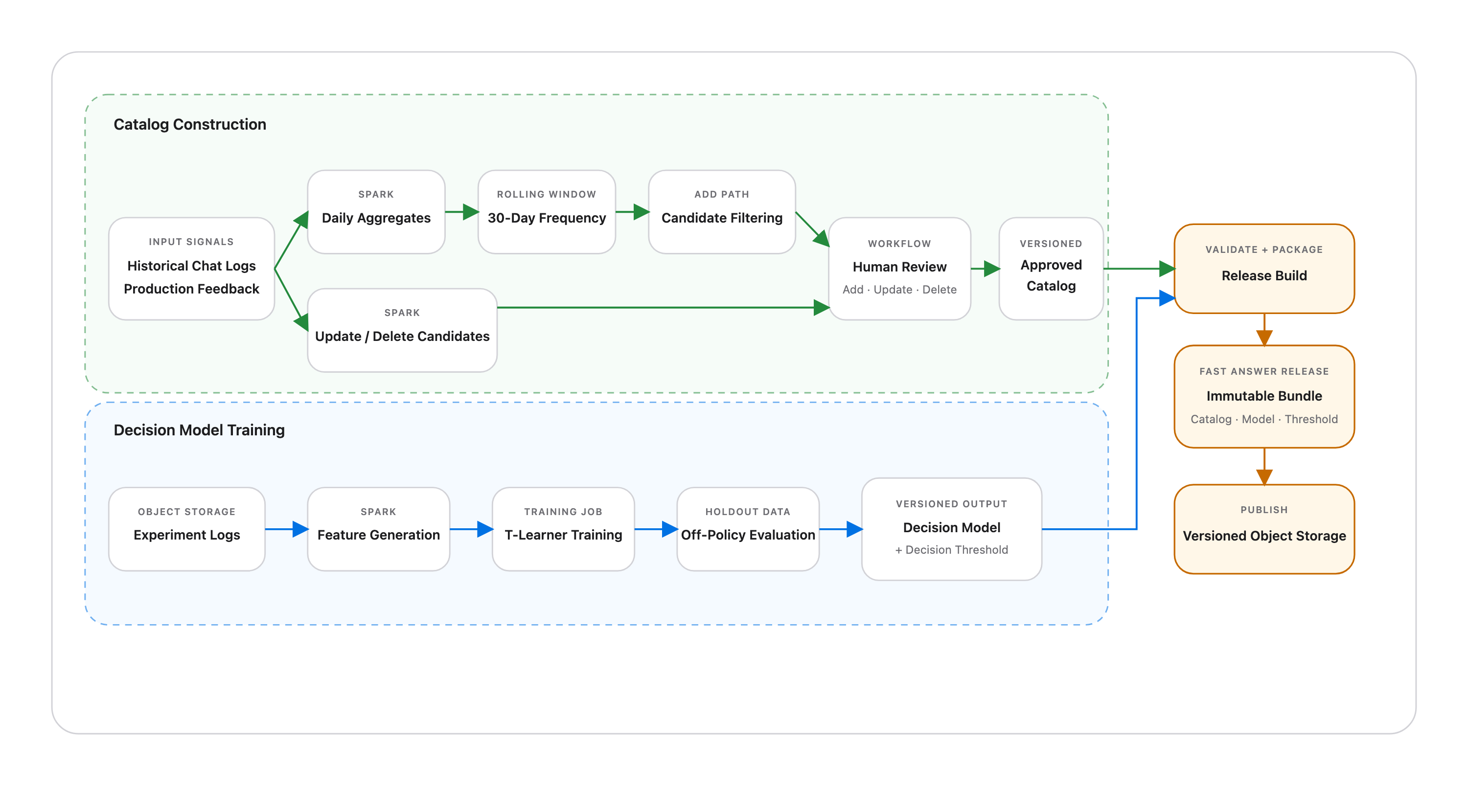Click the 'OBJECT STORAGE' label

point(187,512)
